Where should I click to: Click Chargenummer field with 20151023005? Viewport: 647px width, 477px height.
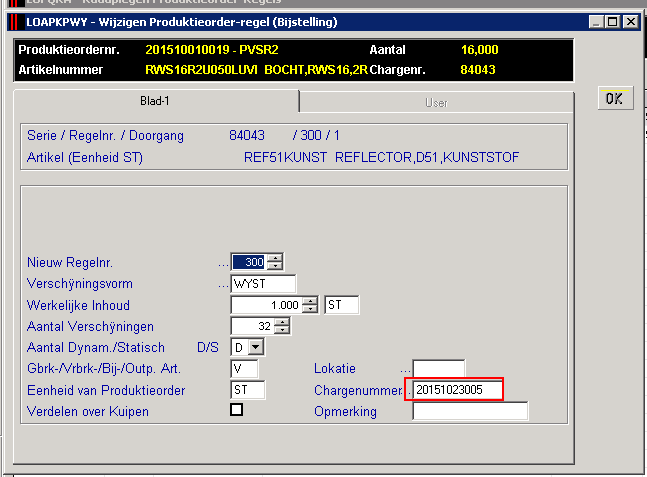tap(458, 390)
